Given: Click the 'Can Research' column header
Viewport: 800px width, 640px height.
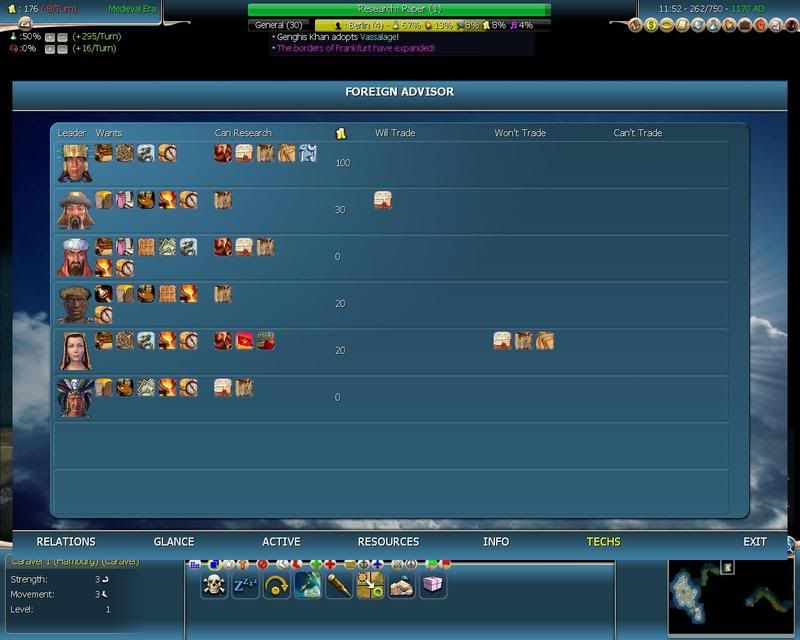Looking at the screenshot, I should click(x=243, y=133).
